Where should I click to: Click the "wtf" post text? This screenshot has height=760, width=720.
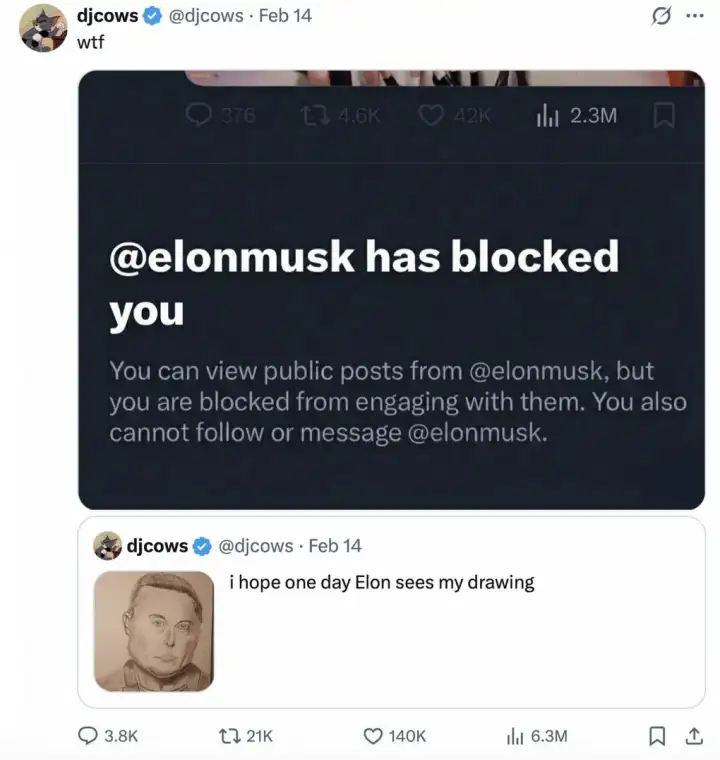[91, 42]
